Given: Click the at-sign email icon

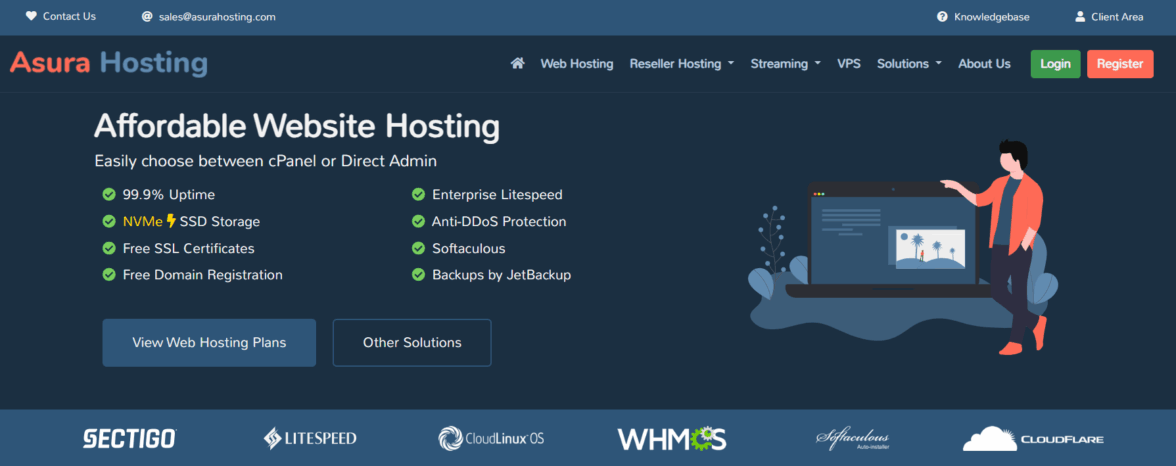Looking at the screenshot, I should (x=147, y=17).
